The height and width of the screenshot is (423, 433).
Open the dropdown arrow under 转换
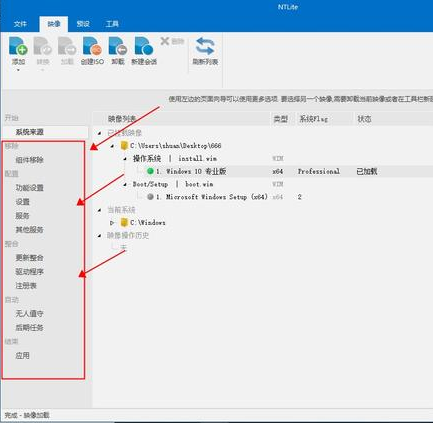pos(43,70)
